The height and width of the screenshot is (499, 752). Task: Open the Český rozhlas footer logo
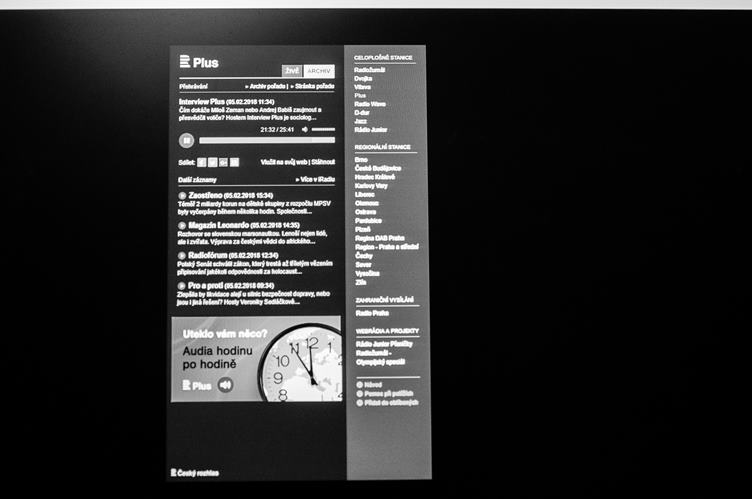click(x=195, y=473)
